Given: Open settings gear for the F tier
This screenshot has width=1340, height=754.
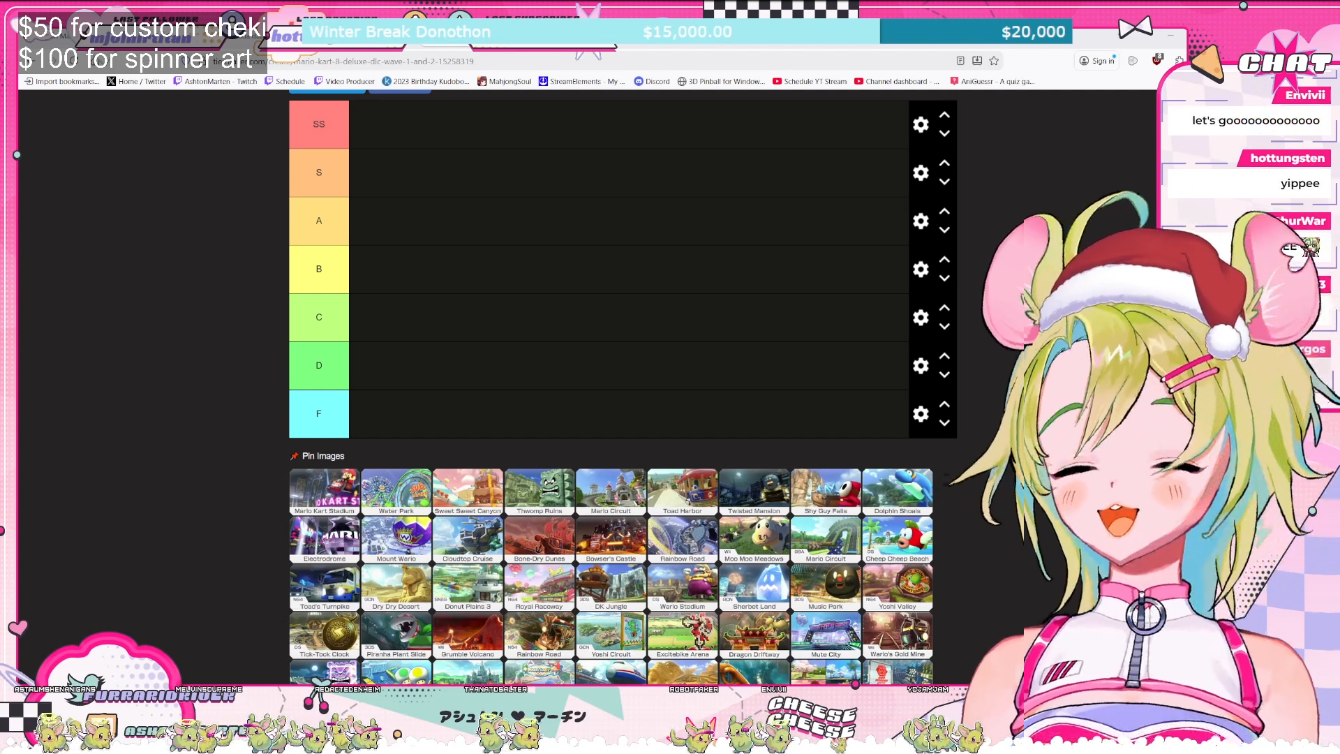Looking at the screenshot, I should click(921, 414).
